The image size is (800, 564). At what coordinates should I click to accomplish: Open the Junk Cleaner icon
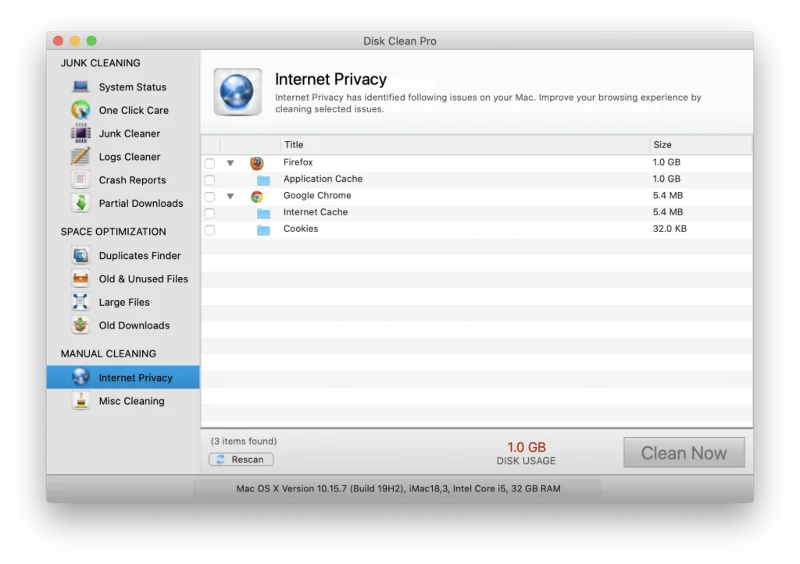(81, 133)
